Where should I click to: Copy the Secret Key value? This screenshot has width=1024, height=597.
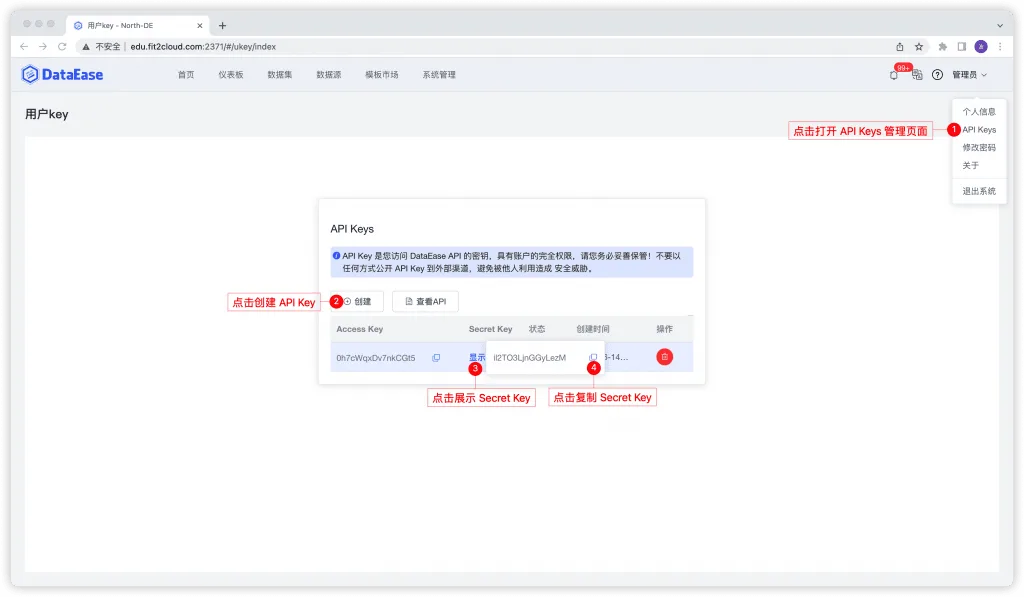pos(593,357)
